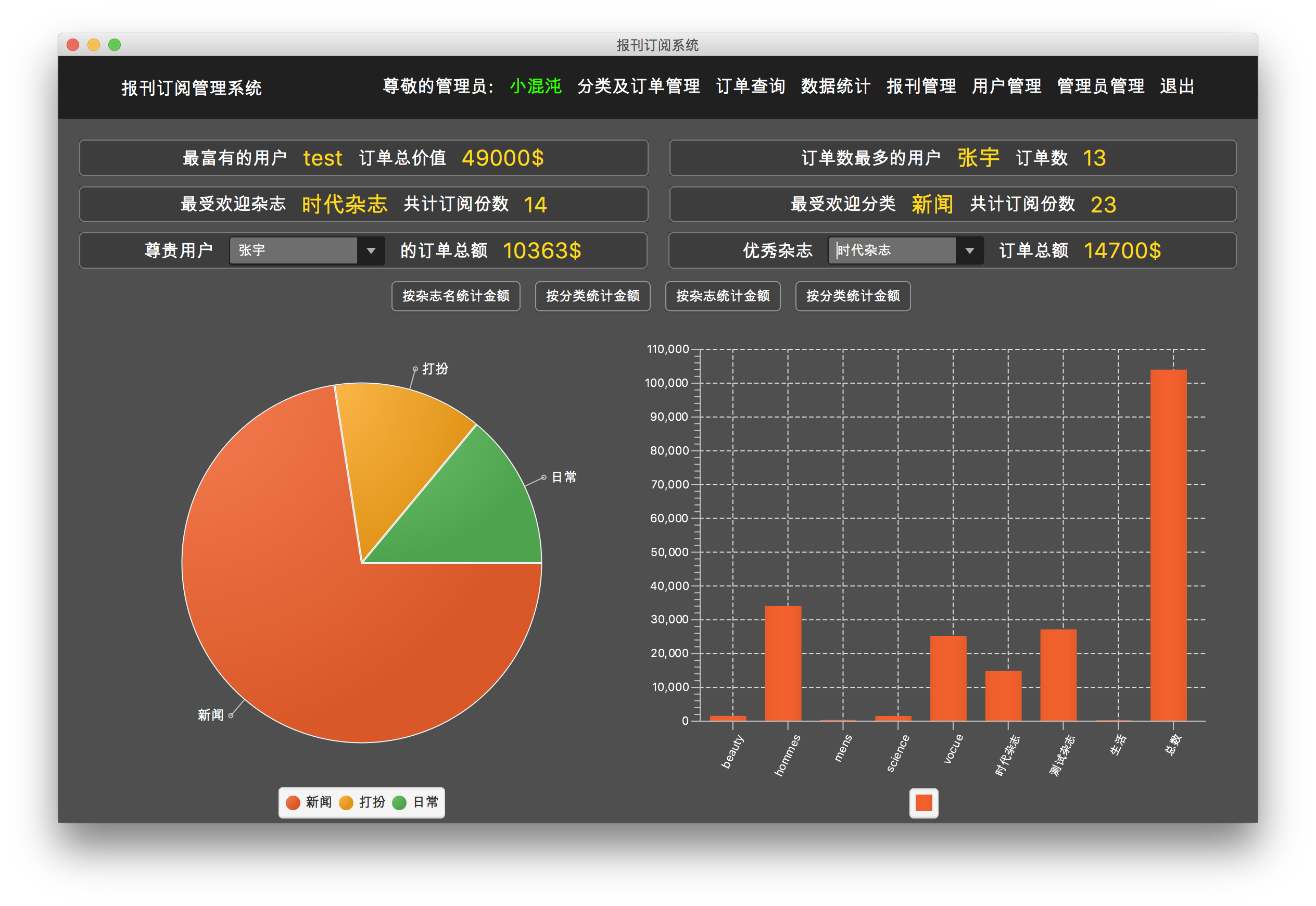Expand the 优秀杂志 dropdown arrow

969,250
